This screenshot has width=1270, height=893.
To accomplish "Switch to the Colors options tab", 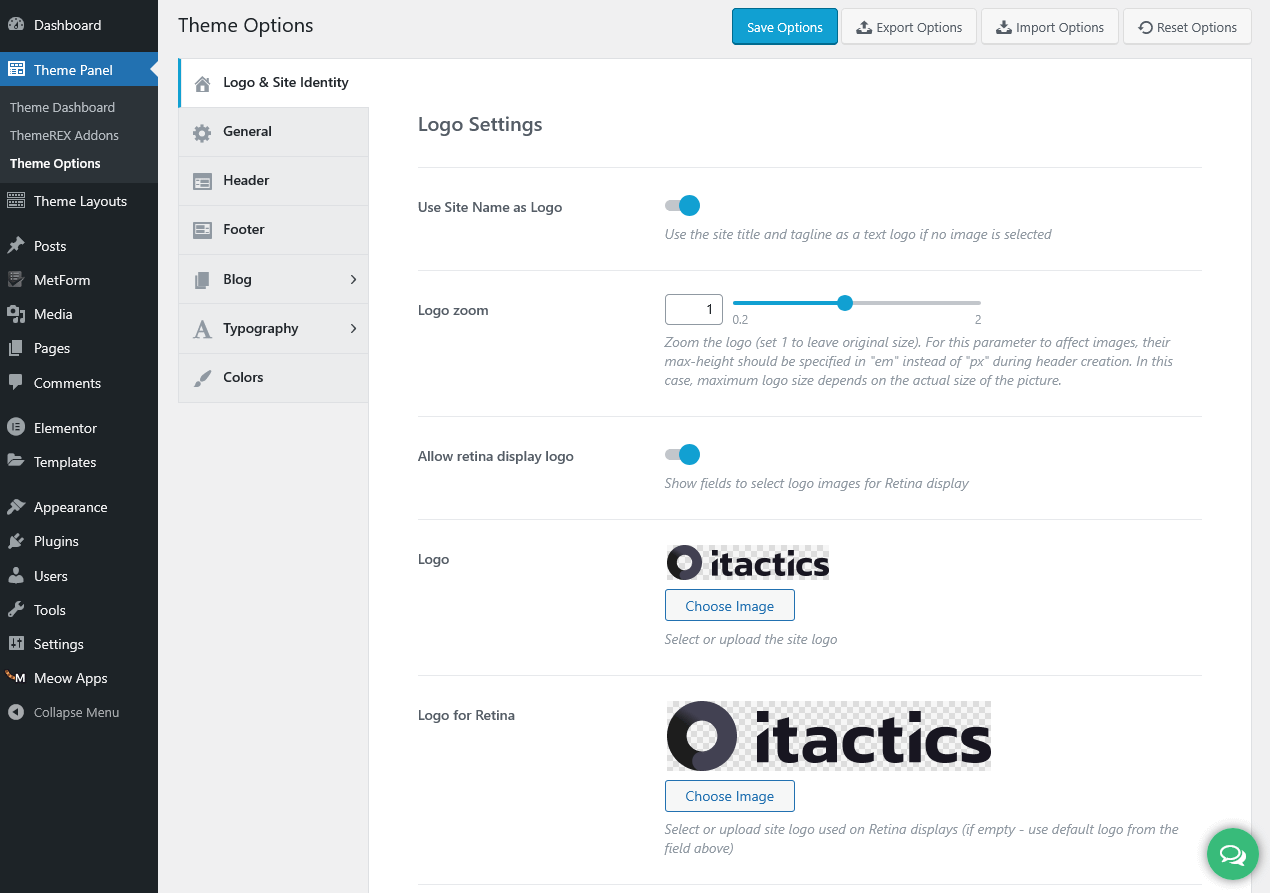I will (x=274, y=378).
